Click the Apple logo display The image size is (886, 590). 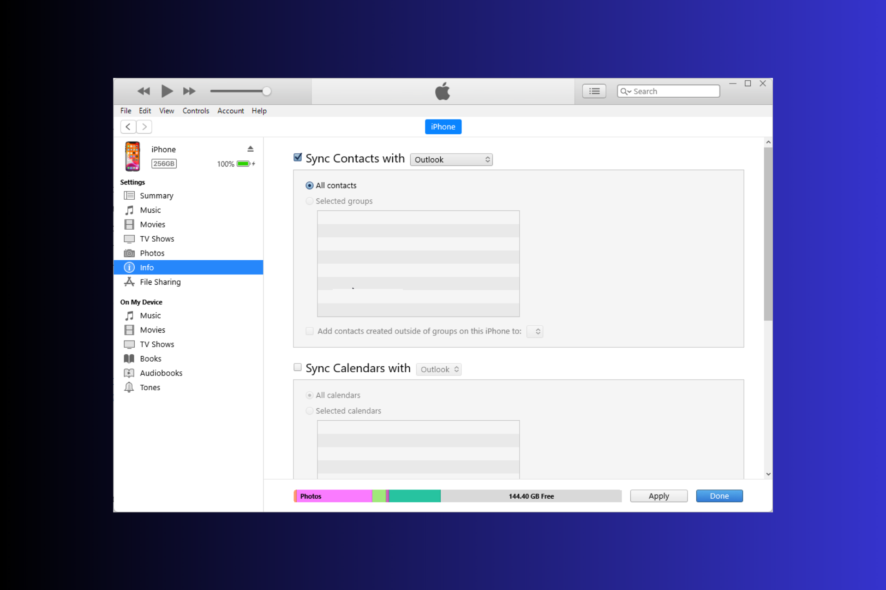tap(442, 91)
